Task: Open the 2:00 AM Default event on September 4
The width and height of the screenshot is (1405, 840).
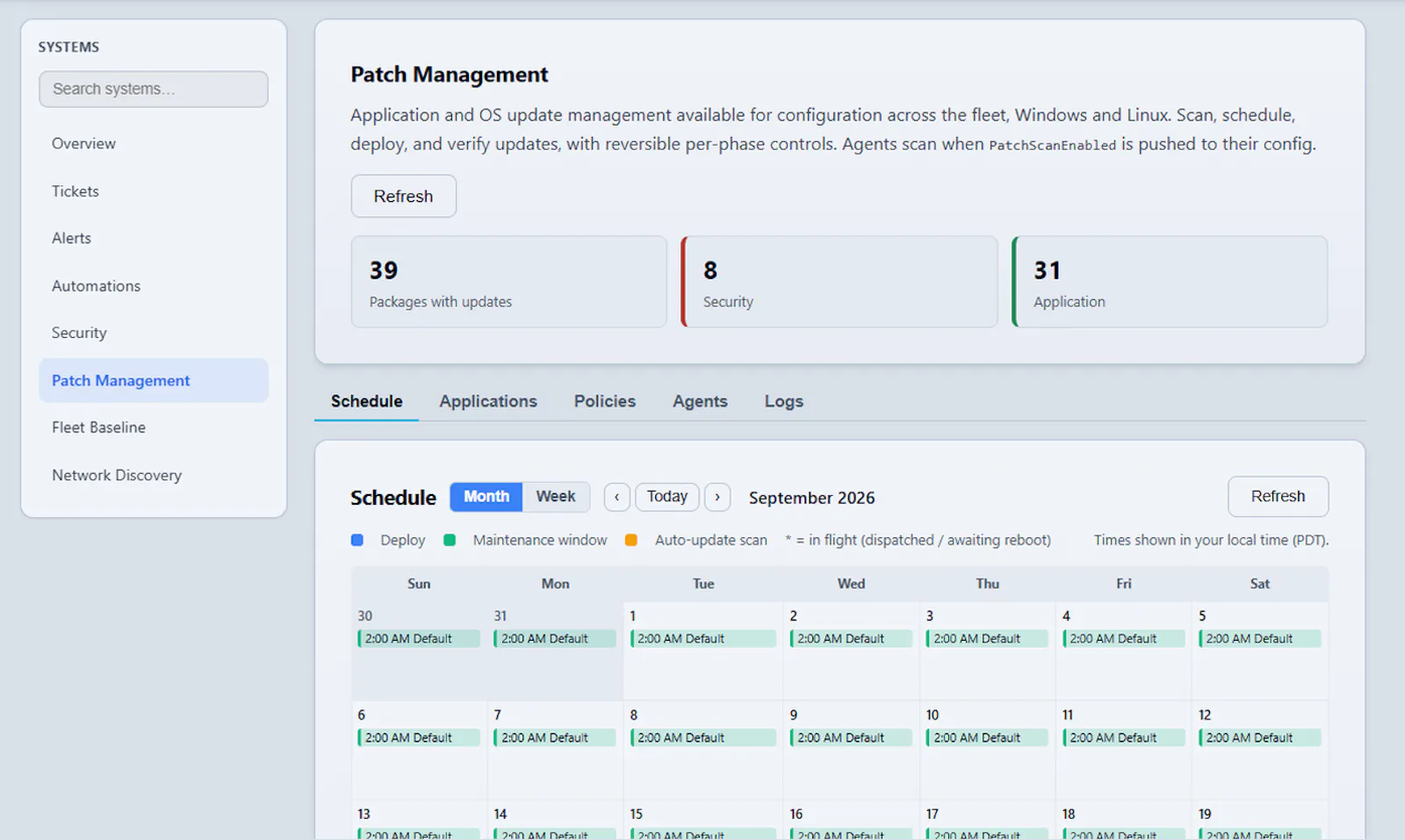Action: (1123, 639)
